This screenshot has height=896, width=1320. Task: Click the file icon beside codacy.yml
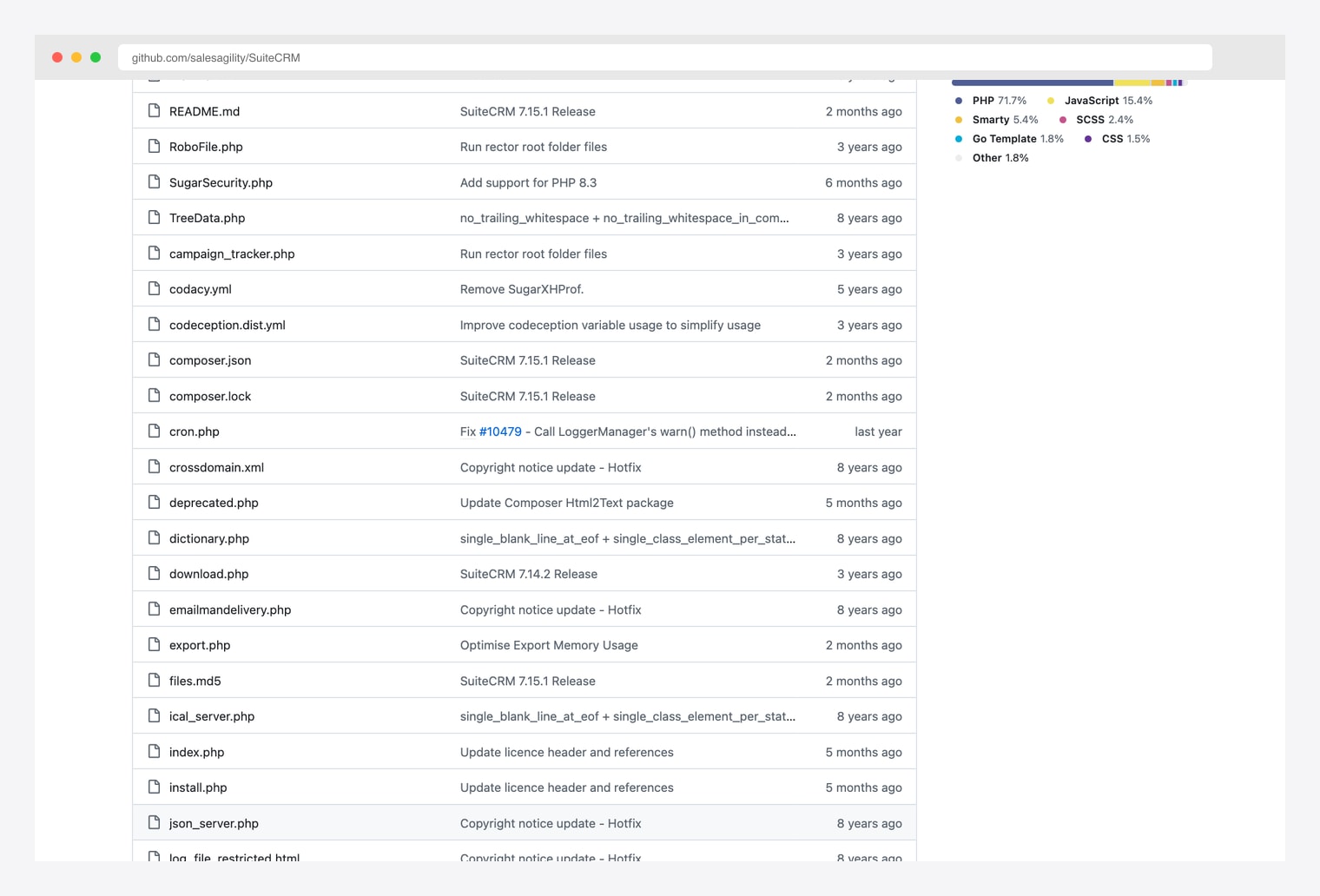(x=154, y=288)
